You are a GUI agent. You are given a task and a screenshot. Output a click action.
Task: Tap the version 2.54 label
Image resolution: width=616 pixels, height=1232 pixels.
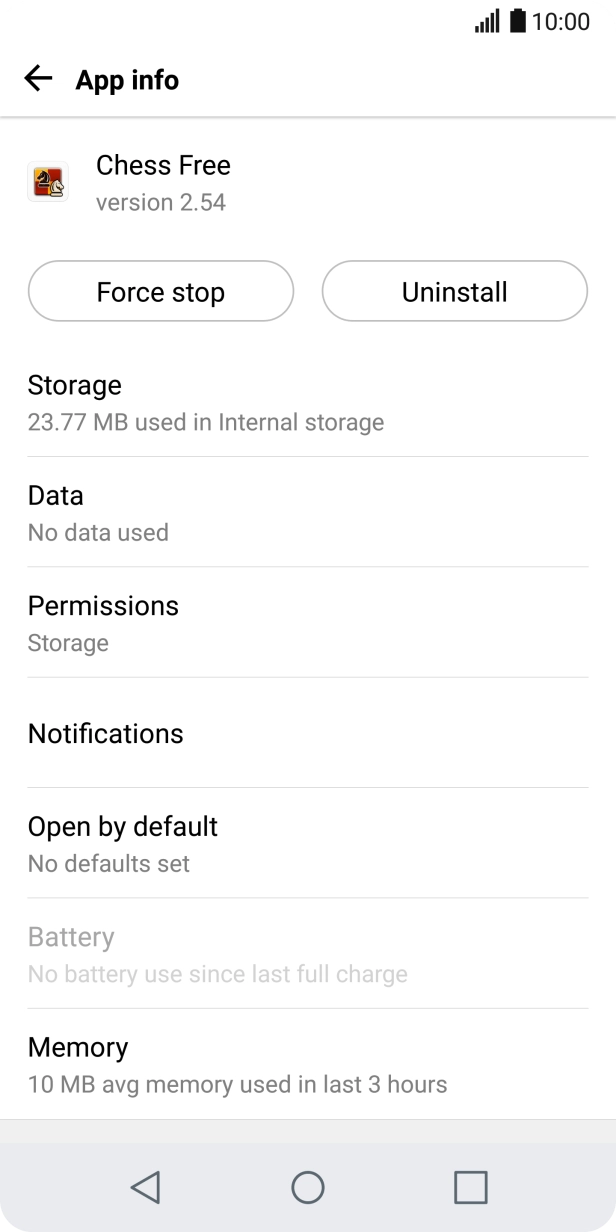click(x=160, y=203)
